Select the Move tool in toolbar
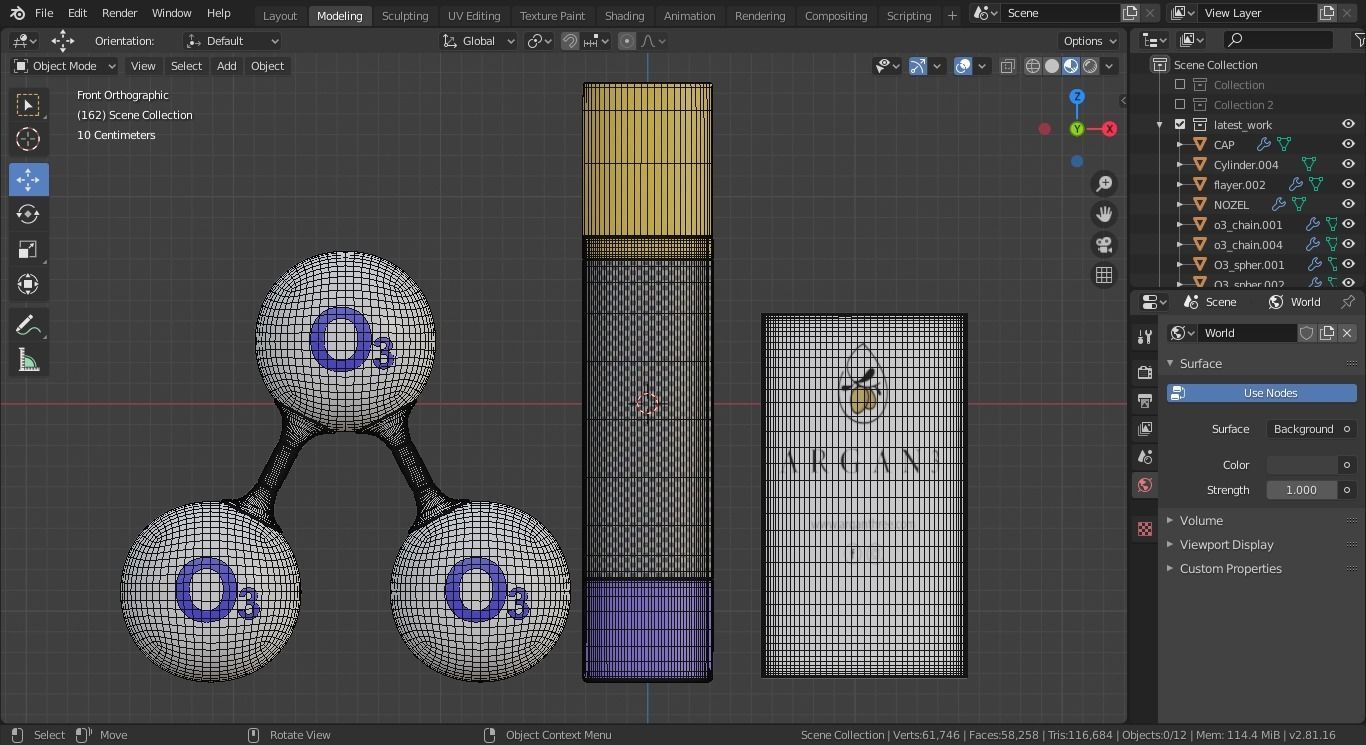Screen dimensions: 1366x745 28,180
